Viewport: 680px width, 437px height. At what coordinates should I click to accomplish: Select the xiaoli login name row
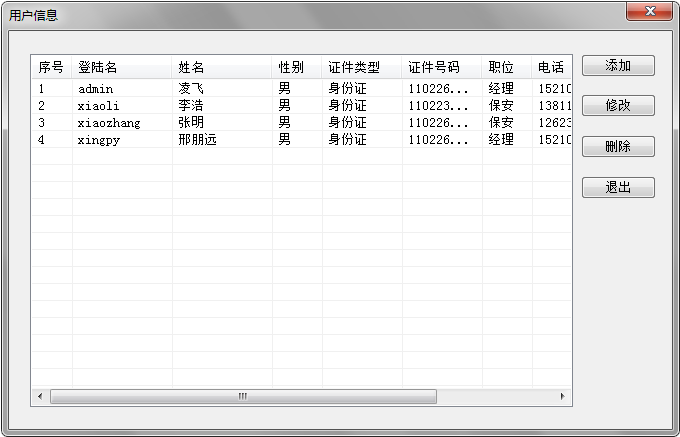tap(99, 106)
